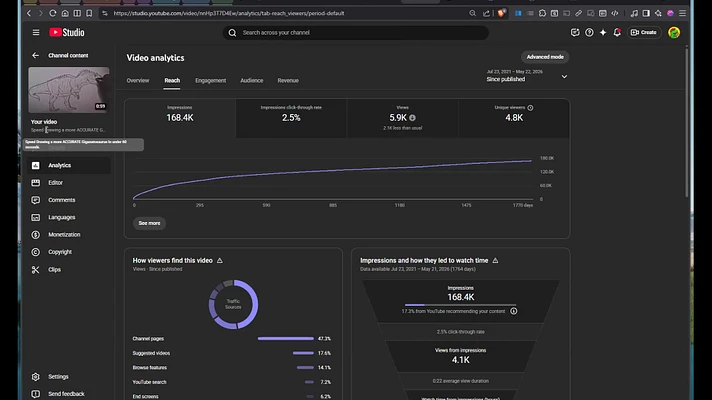The image size is (712, 400).
Task: Click the Views from impressions 4.1K value
Action: point(460,360)
